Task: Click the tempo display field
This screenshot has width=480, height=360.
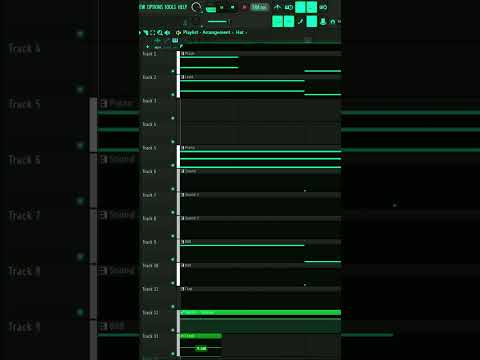Action: tap(259, 7)
